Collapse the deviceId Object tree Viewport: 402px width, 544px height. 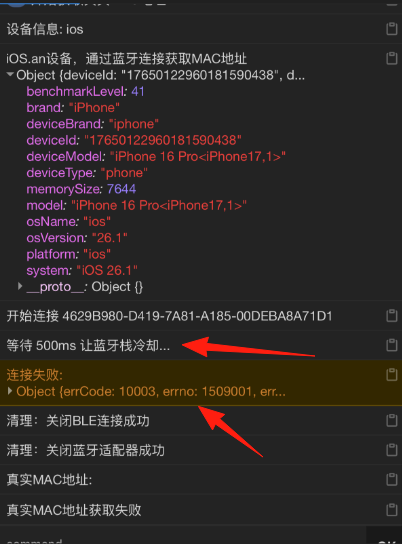pos(10,75)
